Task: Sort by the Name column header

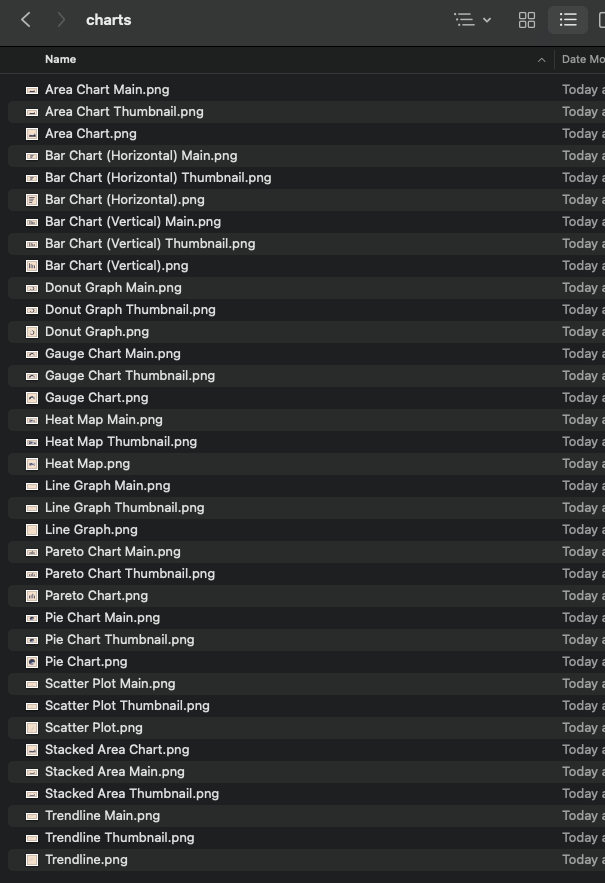Action: (x=60, y=59)
